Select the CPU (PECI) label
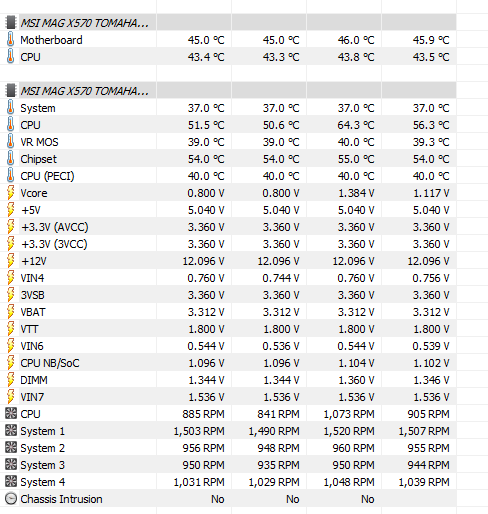 pyautogui.click(x=47, y=176)
